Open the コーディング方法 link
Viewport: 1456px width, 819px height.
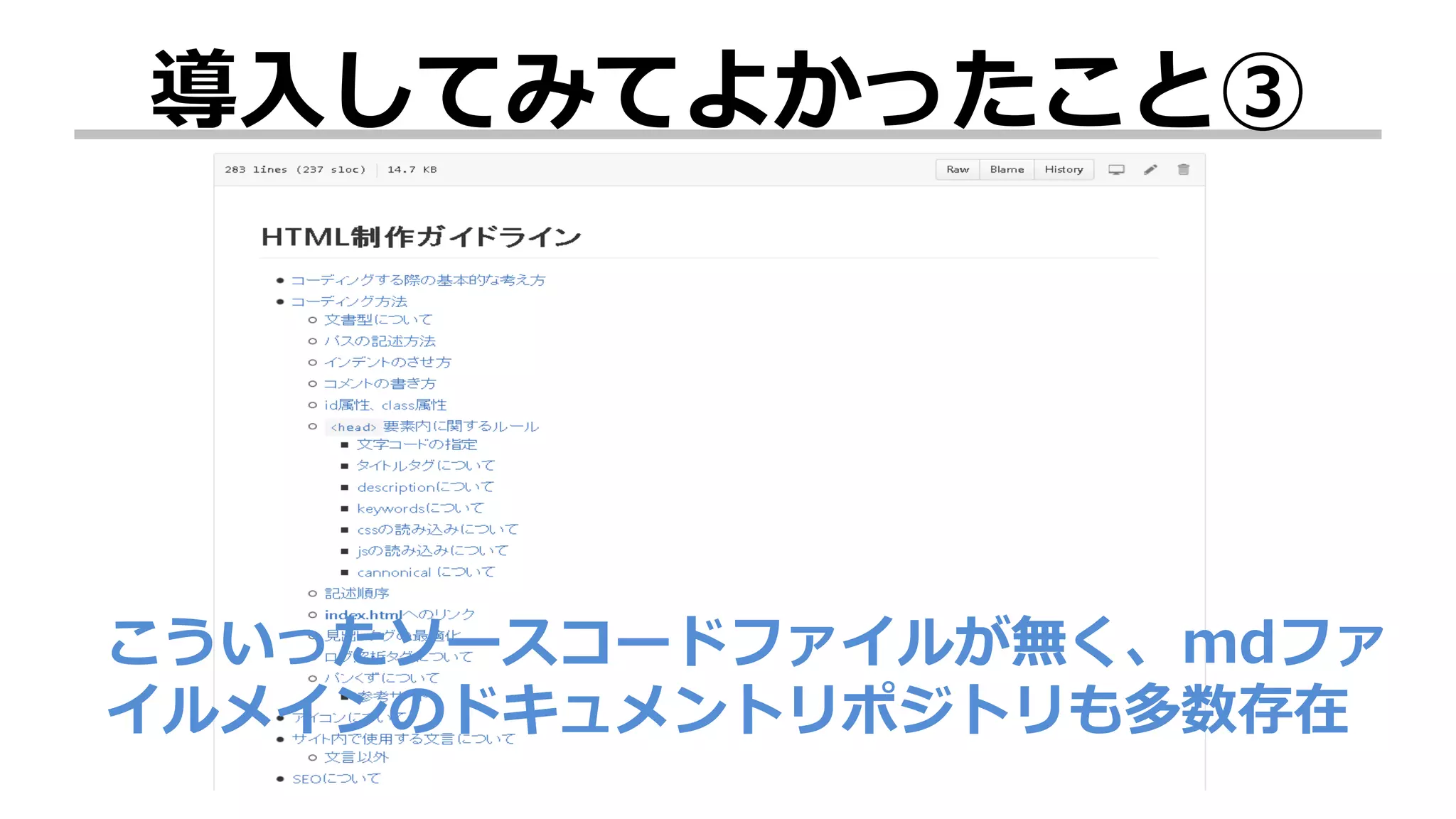pyautogui.click(x=349, y=301)
